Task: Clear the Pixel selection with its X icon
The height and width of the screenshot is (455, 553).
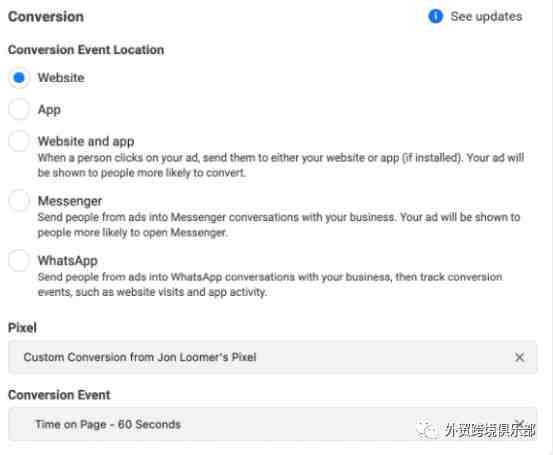Action: coord(519,357)
